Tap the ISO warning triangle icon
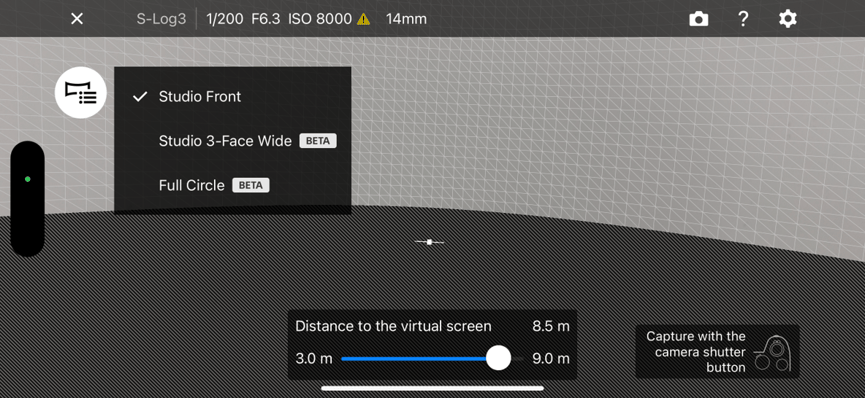This screenshot has height=398, width=865. click(363, 19)
